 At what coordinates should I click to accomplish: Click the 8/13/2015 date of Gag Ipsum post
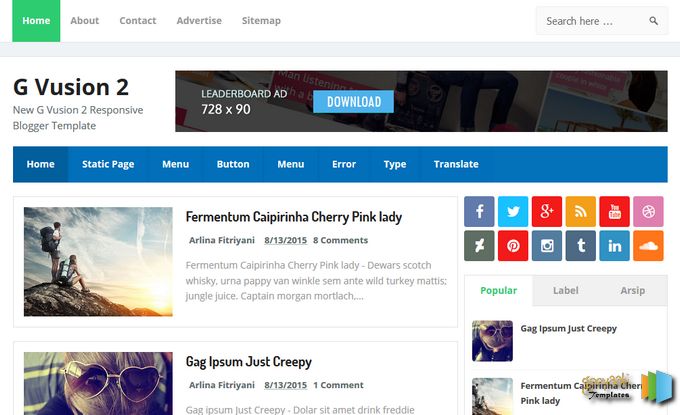tap(285, 385)
